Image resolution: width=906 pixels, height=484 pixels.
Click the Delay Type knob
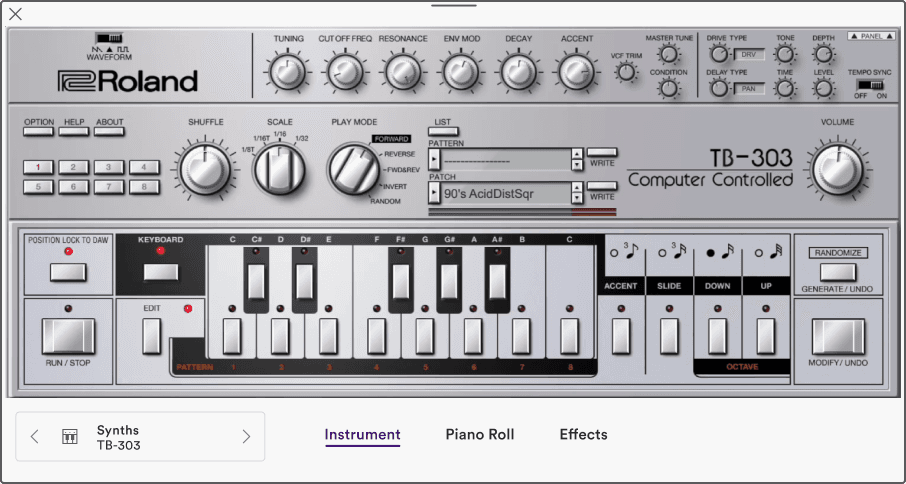click(718, 89)
